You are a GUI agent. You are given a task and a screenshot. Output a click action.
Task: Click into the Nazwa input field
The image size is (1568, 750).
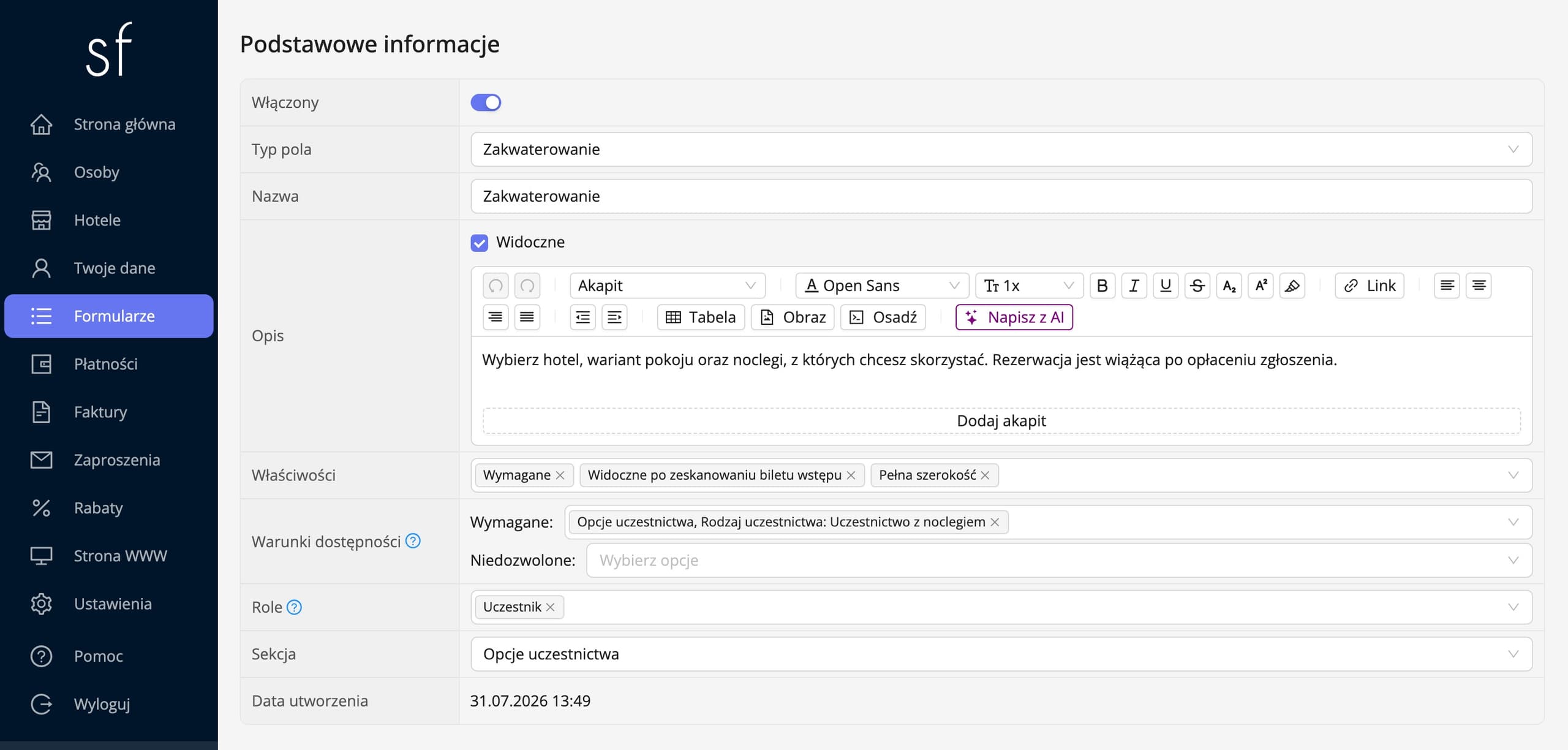pos(1001,196)
